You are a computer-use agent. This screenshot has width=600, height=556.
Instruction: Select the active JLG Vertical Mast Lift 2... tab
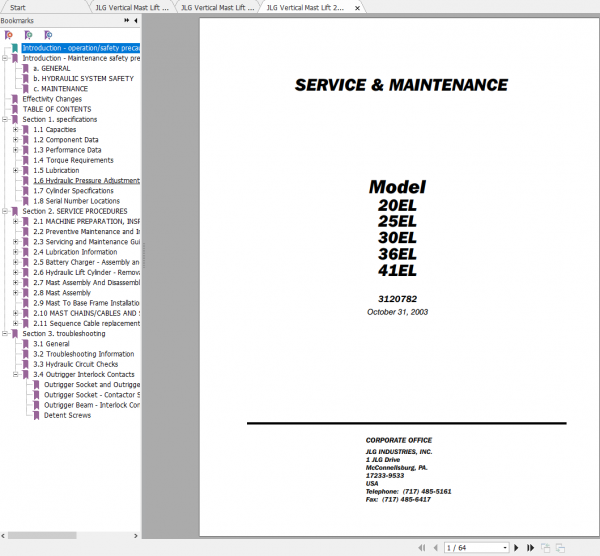tap(305, 7)
